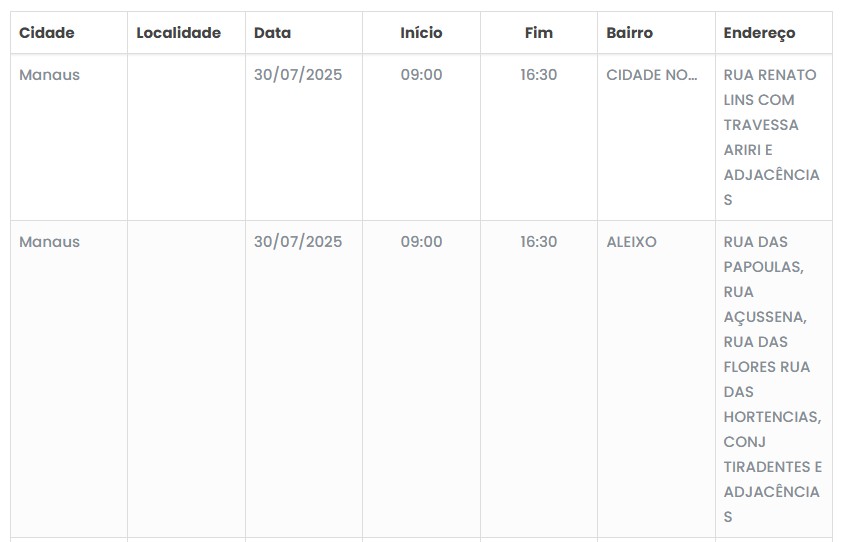Select the RUA RENATO LINS address cell

point(771,137)
